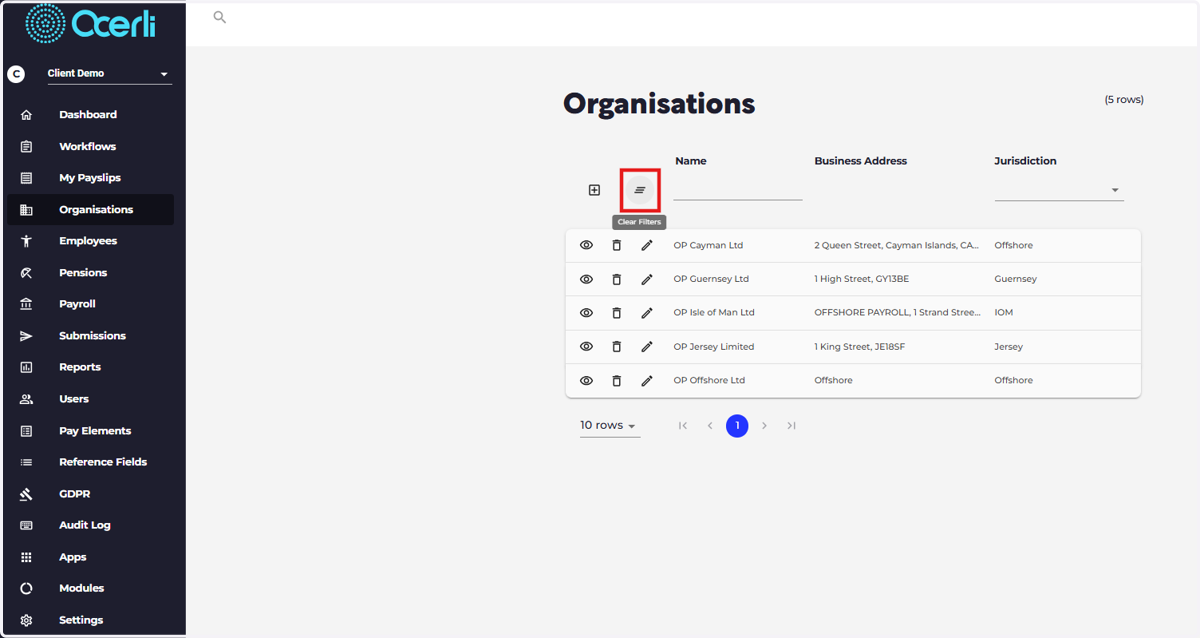This screenshot has height=638, width=1200.
Task: Open My Payslips page
Action: point(89,178)
